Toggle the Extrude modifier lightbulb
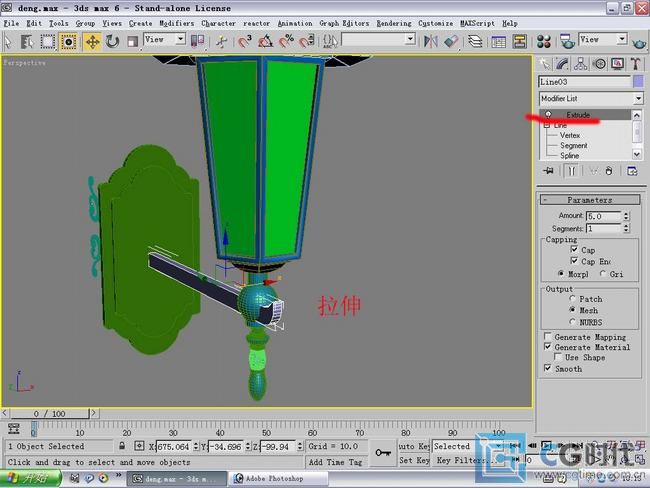The height and width of the screenshot is (488, 650). pyautogui.click(x=548, y=114)
